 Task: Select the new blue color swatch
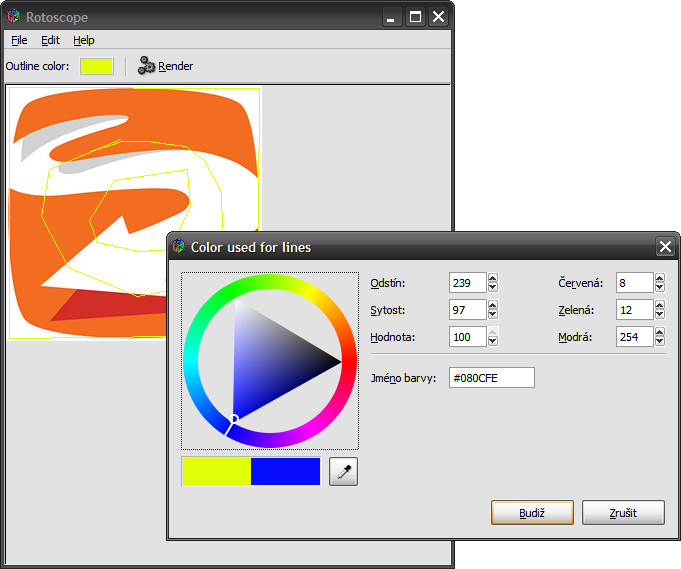click(285, 471)
